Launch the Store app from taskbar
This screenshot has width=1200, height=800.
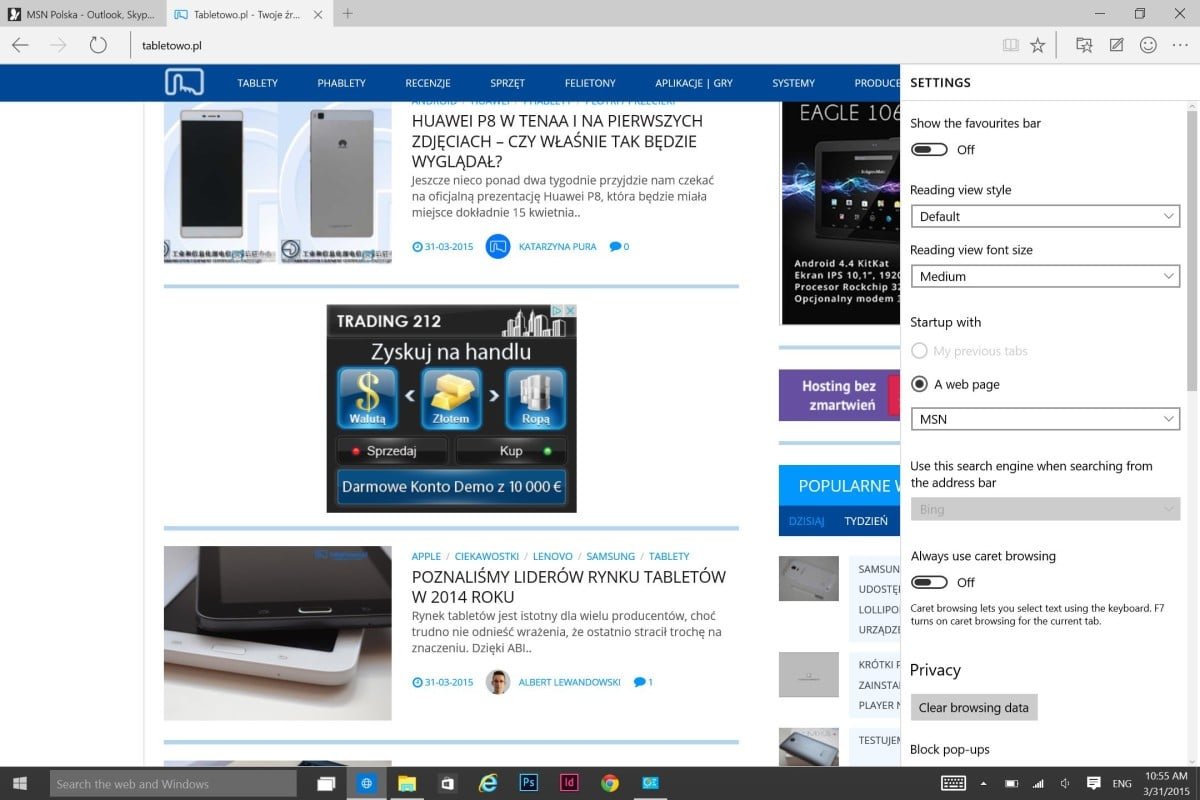pyautogui.click(x=448, y=783)
